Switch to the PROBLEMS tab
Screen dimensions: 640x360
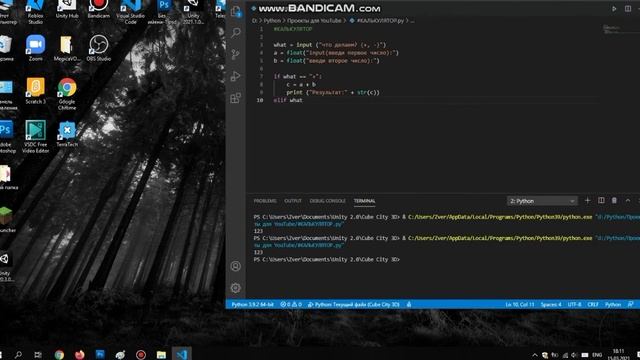[x=265, y=201]
